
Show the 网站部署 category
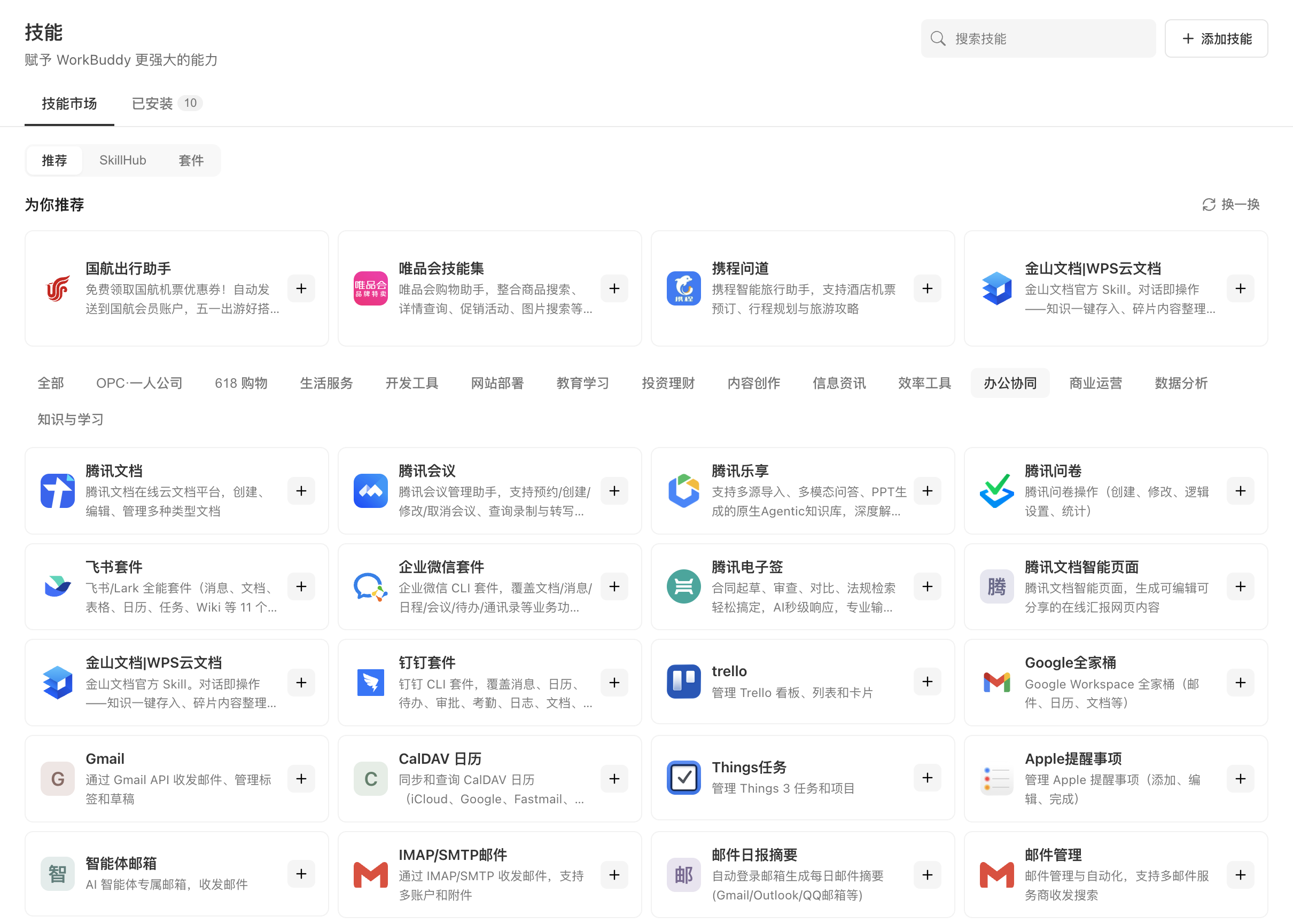[x=497, y=383]
